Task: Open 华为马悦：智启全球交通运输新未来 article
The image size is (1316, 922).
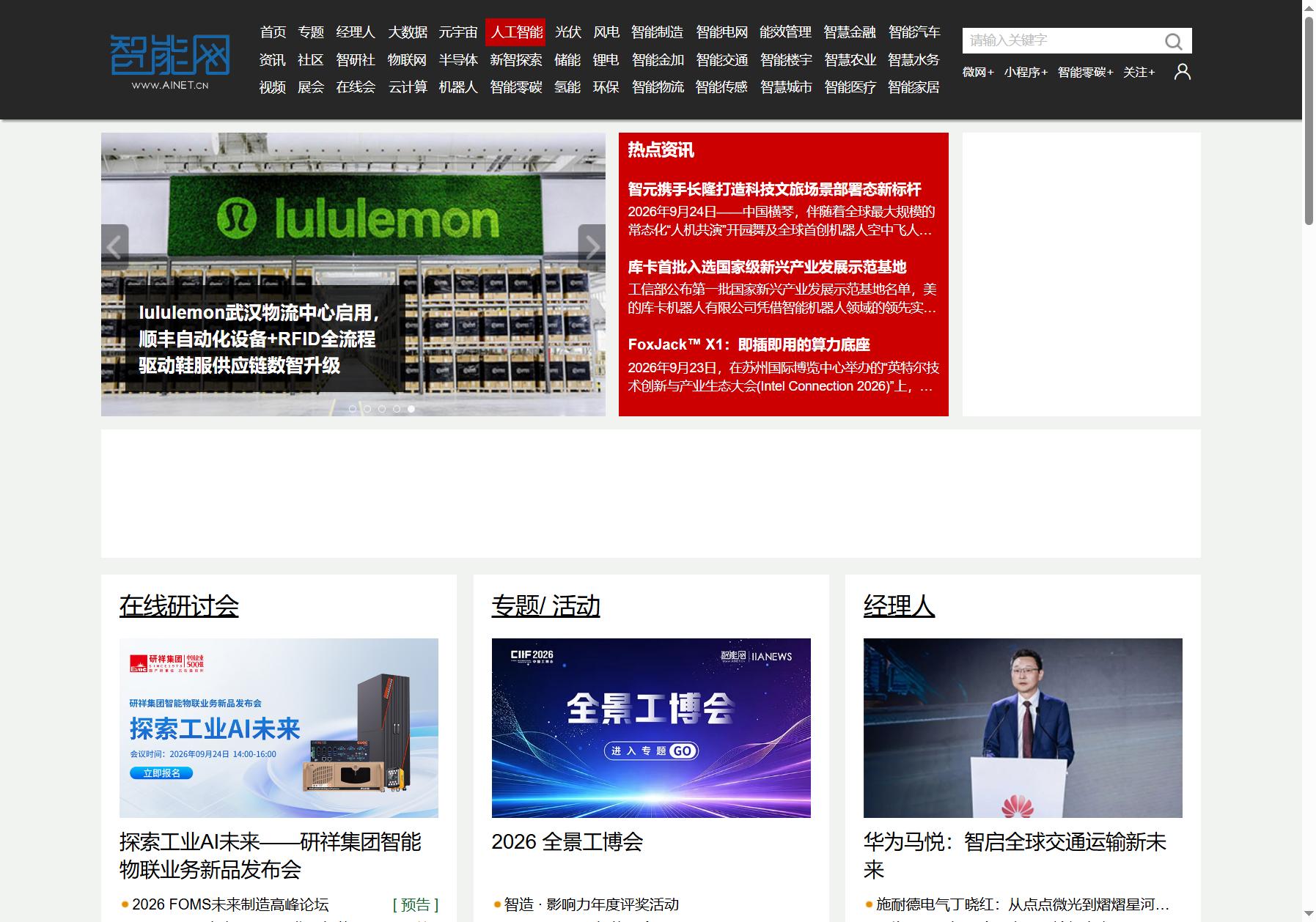Action: point(1015,856)
